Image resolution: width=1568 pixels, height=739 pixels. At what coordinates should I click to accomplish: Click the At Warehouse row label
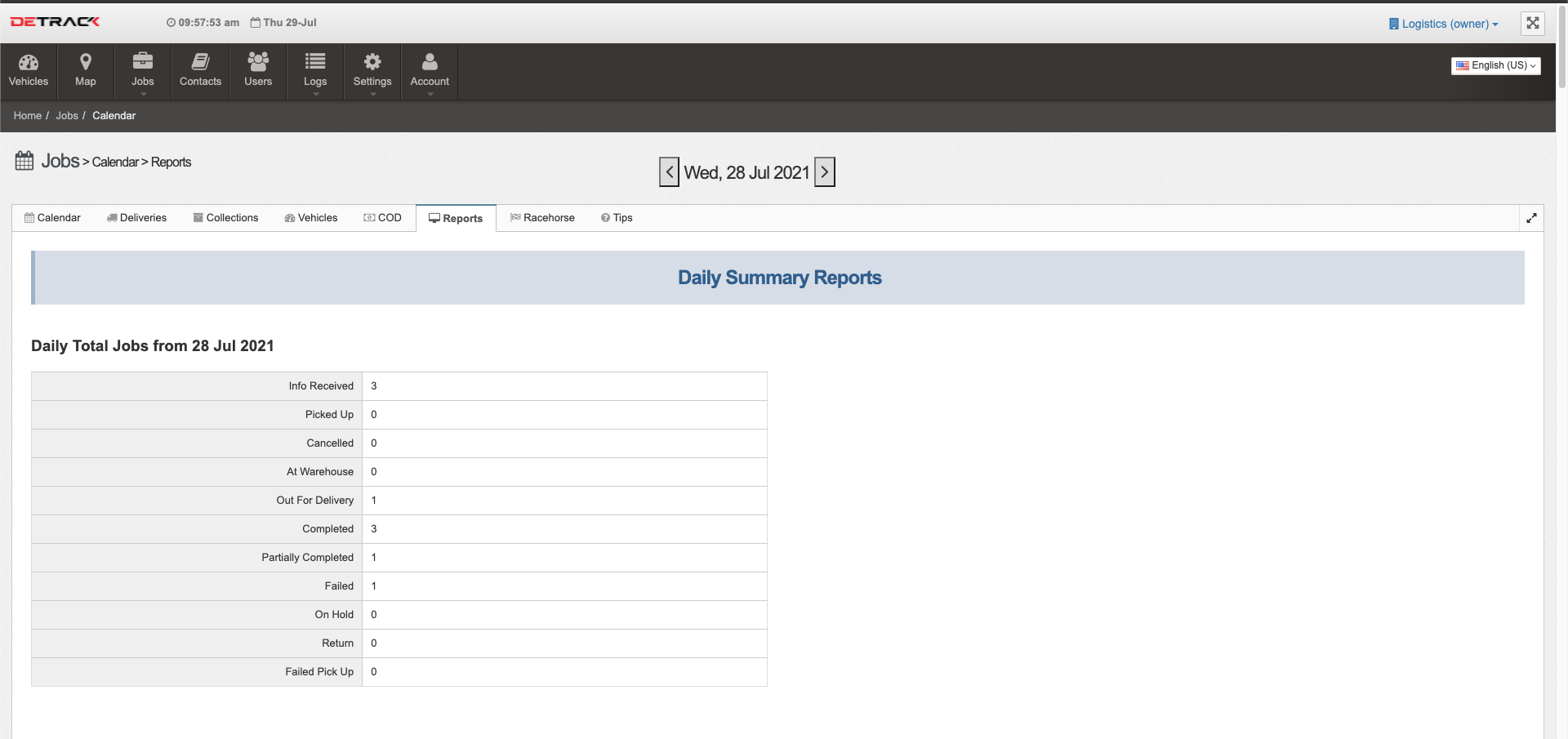click(x=320, y=472)
